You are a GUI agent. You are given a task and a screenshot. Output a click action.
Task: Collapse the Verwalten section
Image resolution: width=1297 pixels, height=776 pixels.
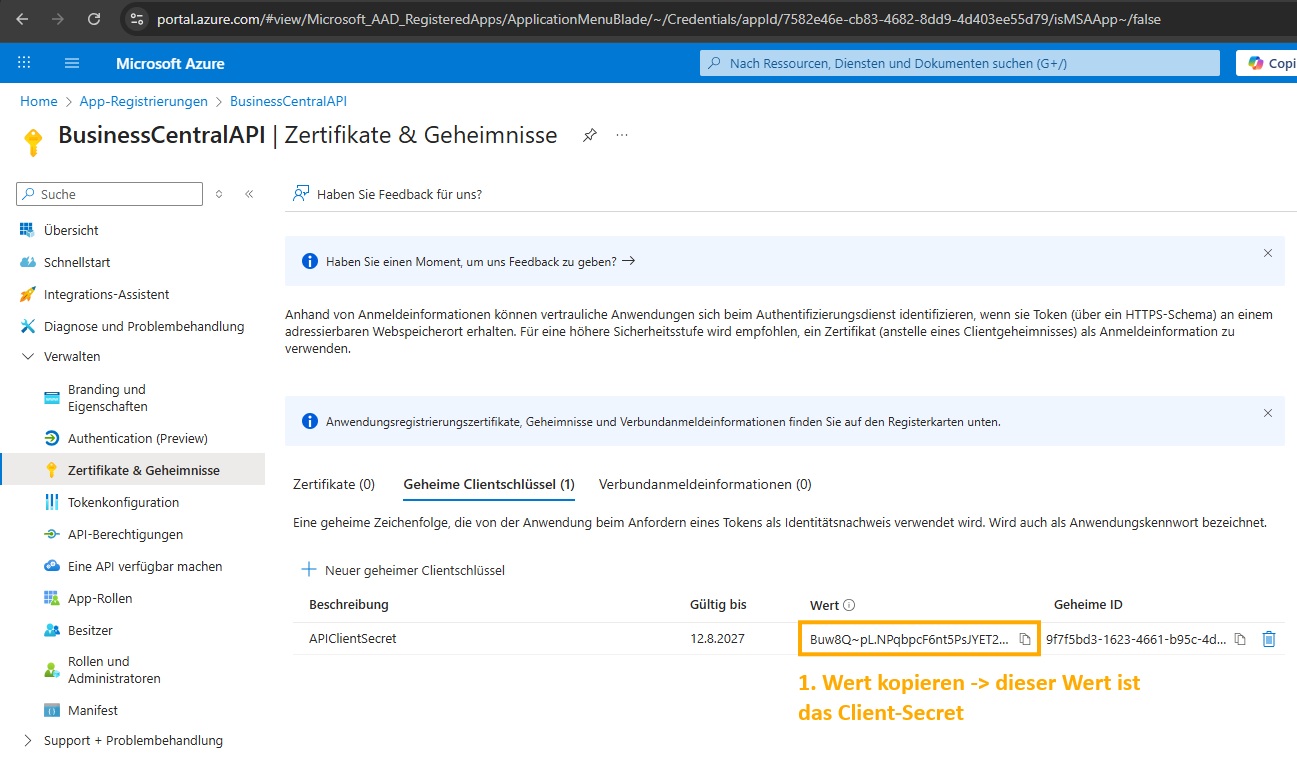click(27, 356)
